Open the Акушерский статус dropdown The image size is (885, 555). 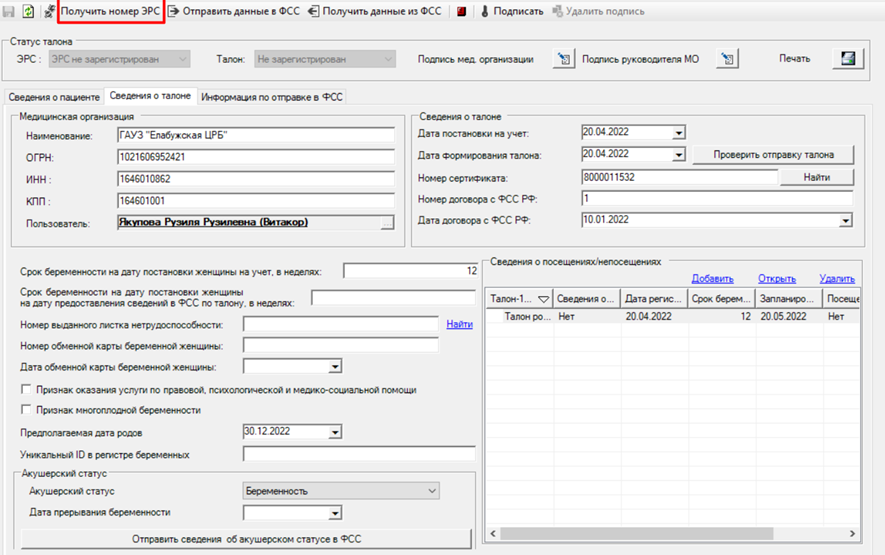click(x=341, y=491)
